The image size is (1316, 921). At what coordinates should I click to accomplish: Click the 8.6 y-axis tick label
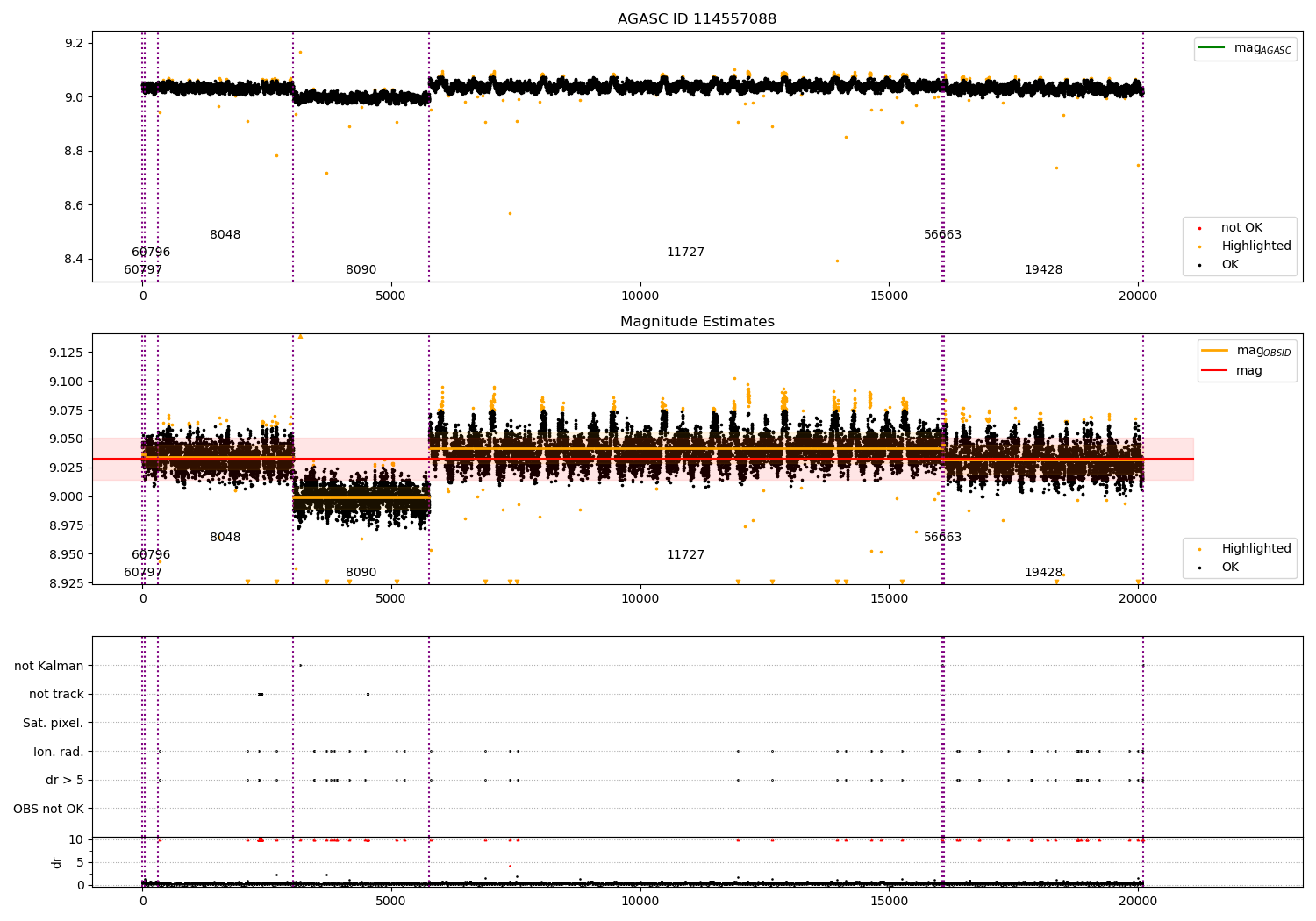point(73,205)
